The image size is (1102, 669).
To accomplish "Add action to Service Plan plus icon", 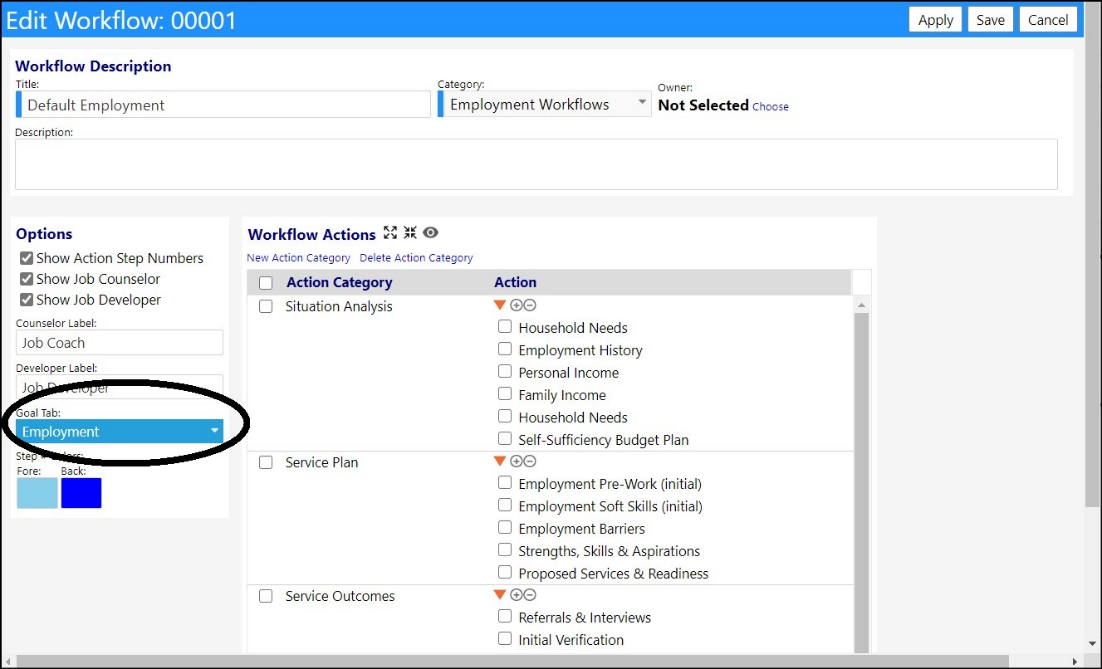I will [x=516, y=462].
